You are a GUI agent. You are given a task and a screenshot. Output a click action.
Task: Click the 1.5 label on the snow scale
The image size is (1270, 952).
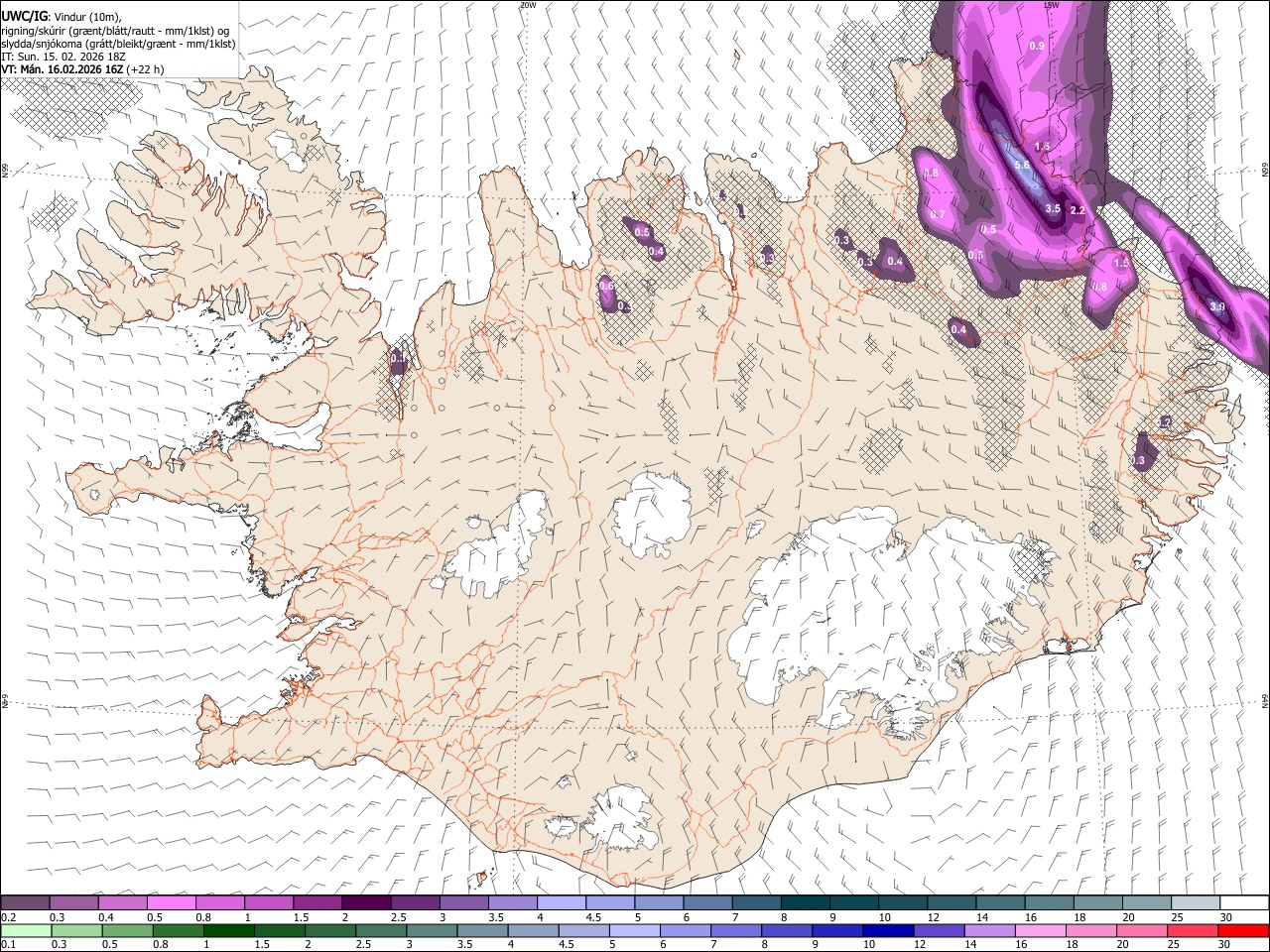tap(300, 917)
